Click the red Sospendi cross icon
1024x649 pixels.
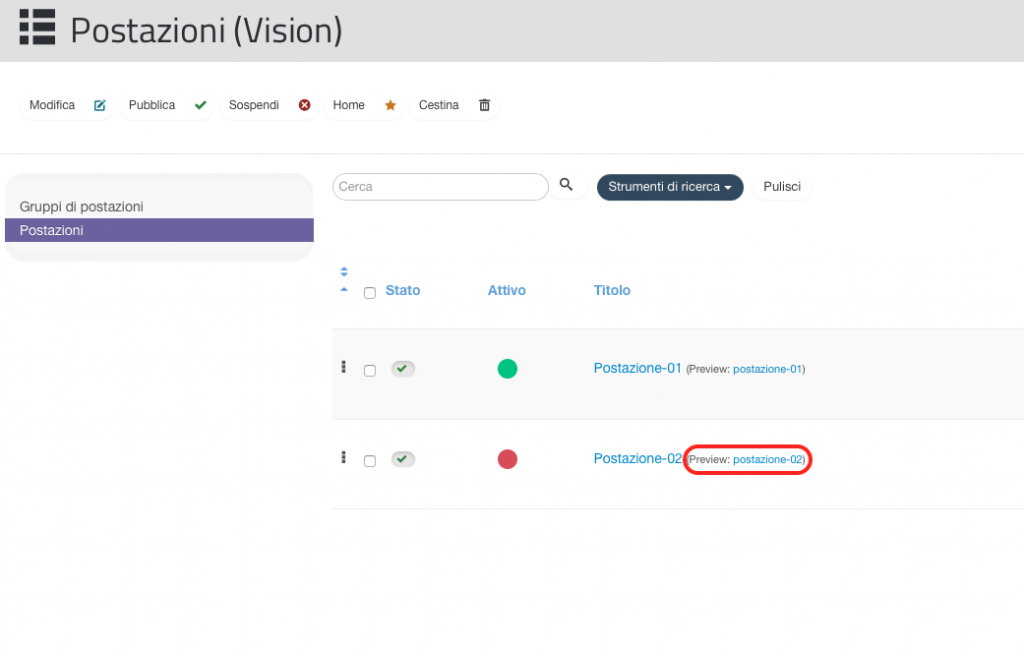[x=304, y=105]
